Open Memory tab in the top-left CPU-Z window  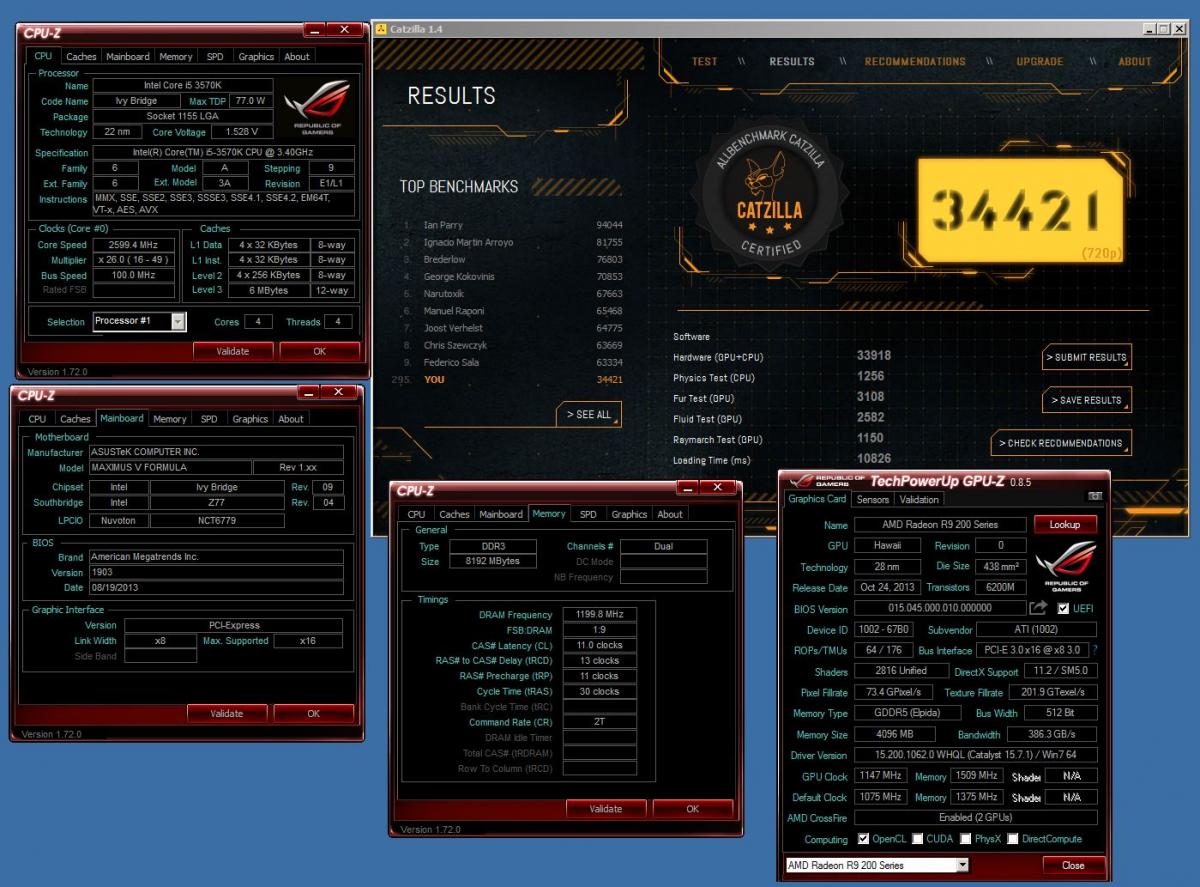click(x=176, y=56)
